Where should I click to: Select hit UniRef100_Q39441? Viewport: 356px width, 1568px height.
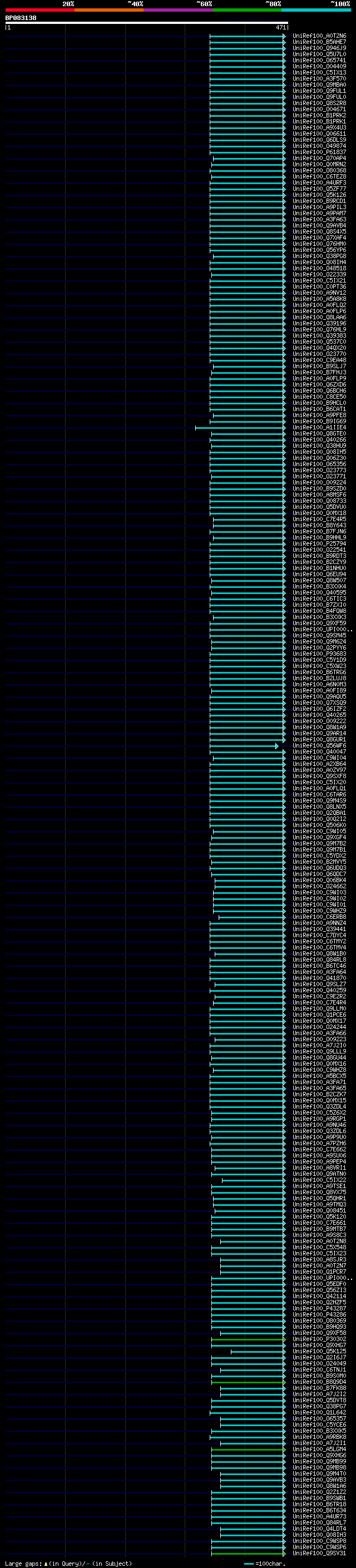point(319,929)
